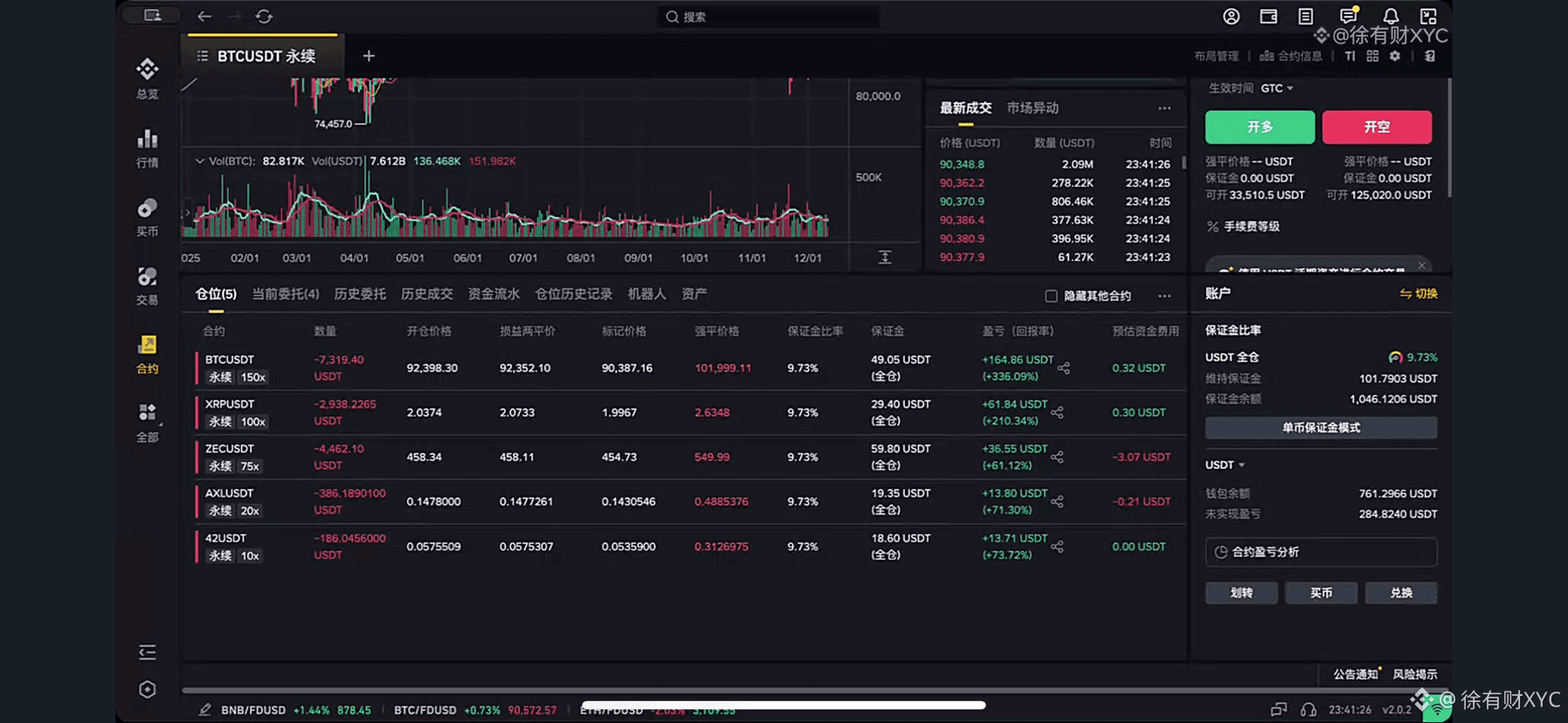This screenshot has width=1568, height=723.
Task: Click the 搜索 search field
Action: click(x=769, y=17)
